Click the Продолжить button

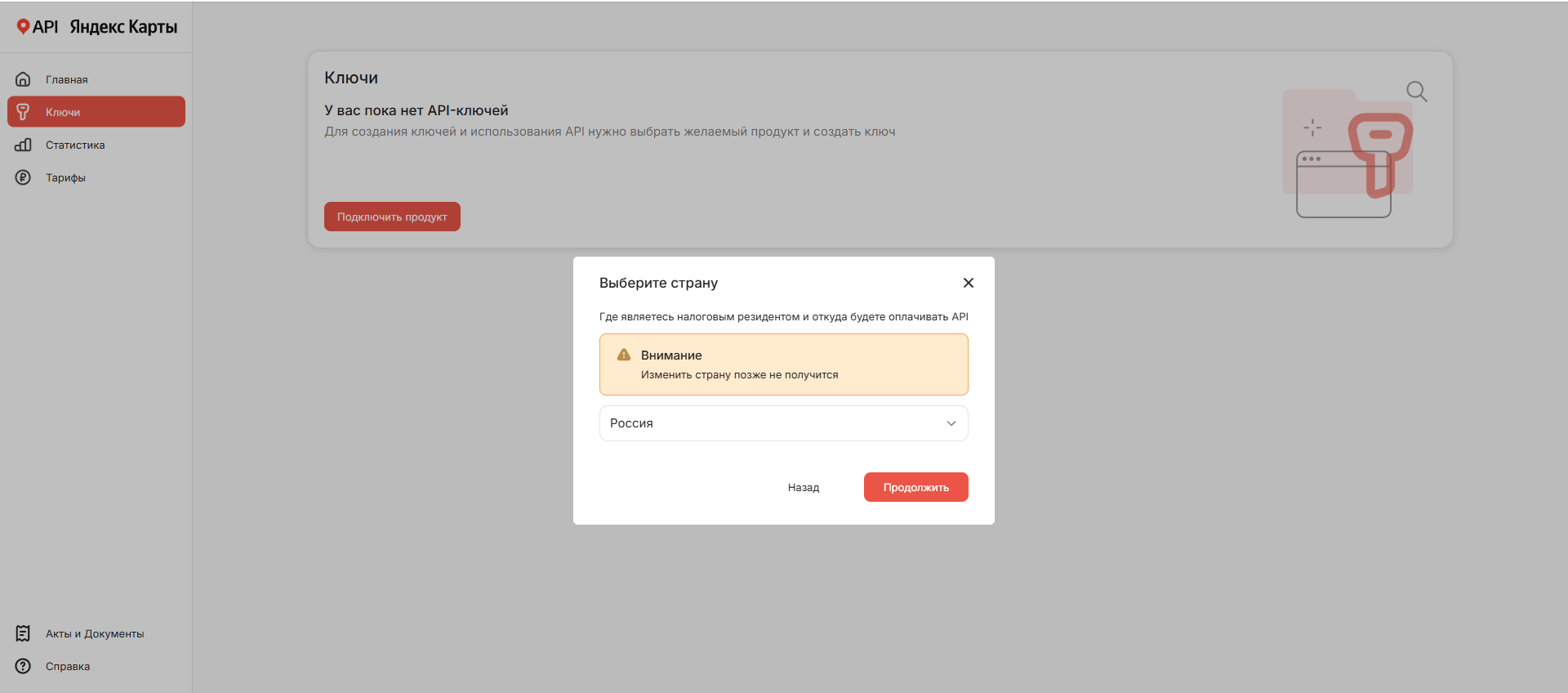pos(916,487)
